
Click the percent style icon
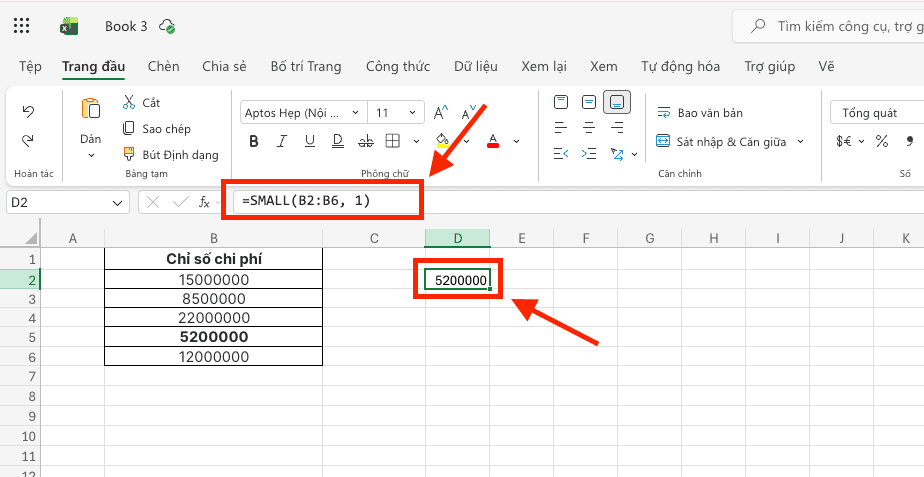(882, 141)
